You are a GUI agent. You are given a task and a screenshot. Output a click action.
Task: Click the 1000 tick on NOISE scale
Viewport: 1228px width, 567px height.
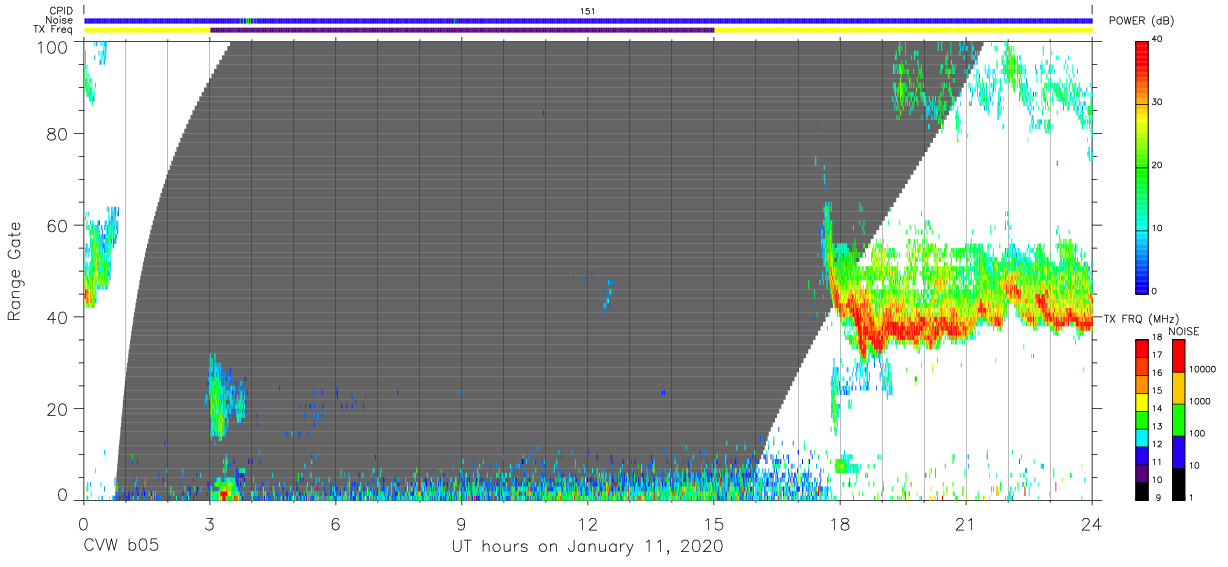point(1201,401)
